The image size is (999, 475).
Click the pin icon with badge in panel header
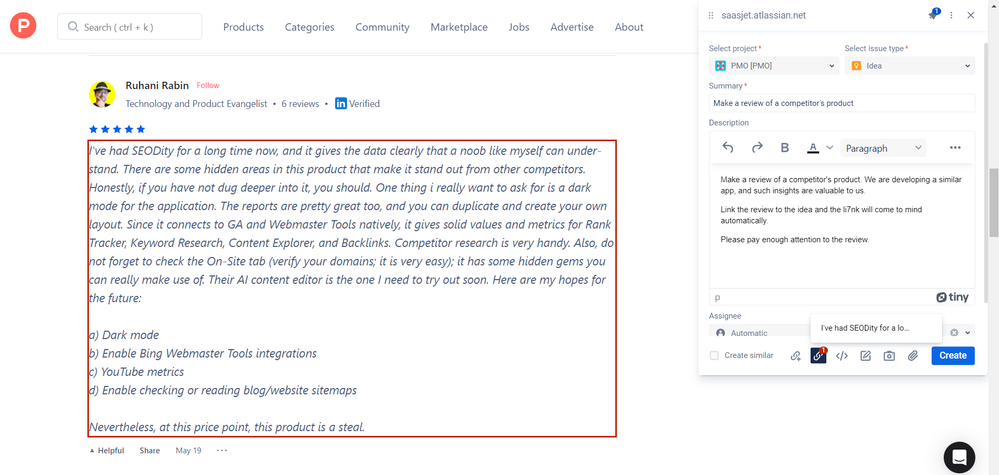pyautogui.click(x=933, y=15)
